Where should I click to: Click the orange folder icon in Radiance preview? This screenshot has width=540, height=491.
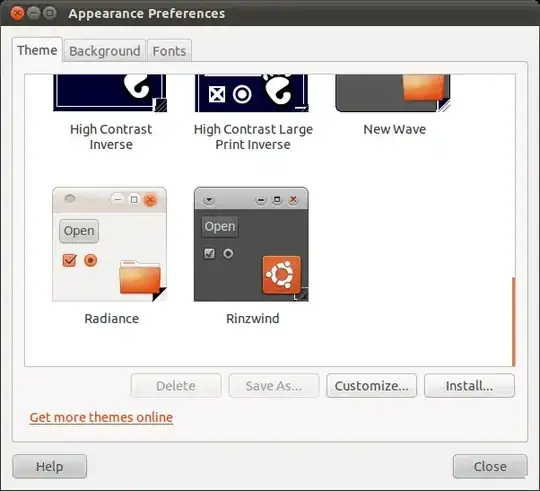point(140,277)
